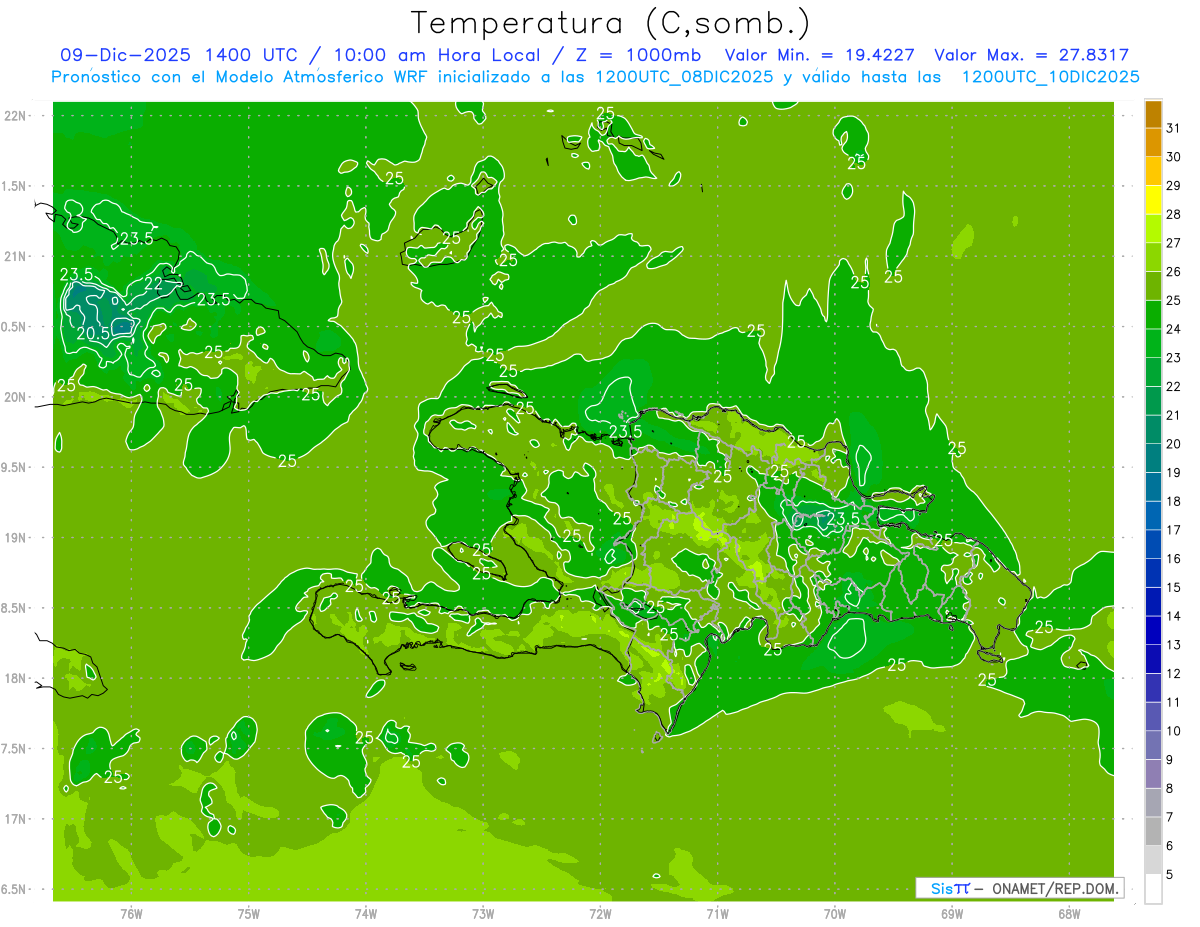Click the "8" value on the color legend
Image resolution: width=1200 pixels, height=927 pixels.
tap(1170, 788)
